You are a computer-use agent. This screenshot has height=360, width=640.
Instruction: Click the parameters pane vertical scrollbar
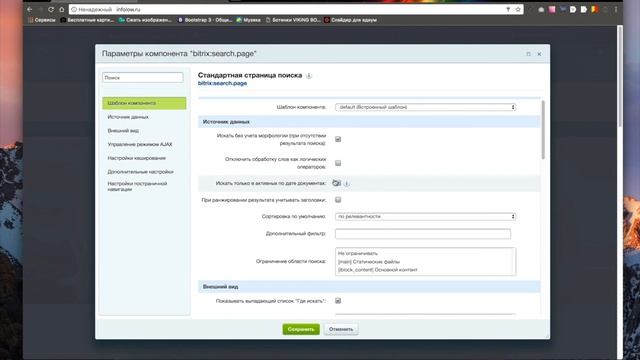(543, 130)
